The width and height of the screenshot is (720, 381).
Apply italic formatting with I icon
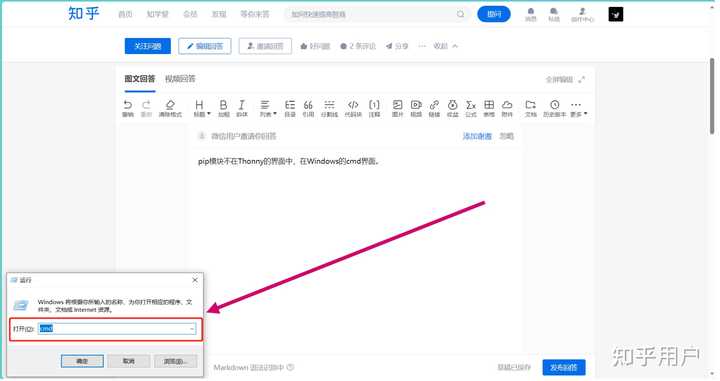coord(242,108)
